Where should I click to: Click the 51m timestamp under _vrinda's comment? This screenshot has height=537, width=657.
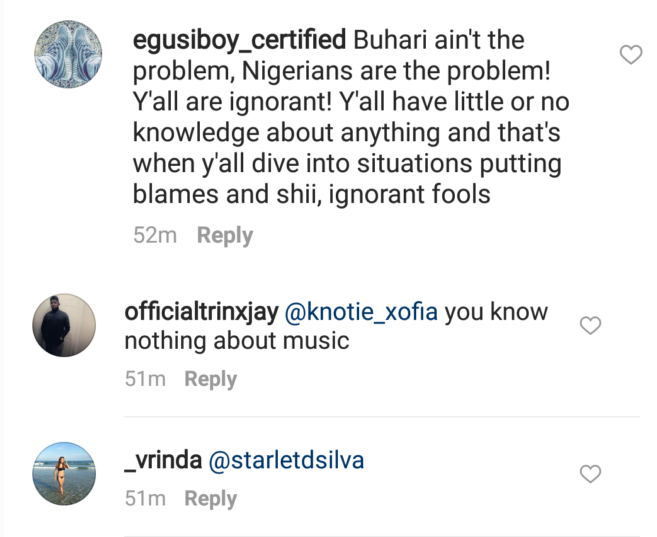146,498
